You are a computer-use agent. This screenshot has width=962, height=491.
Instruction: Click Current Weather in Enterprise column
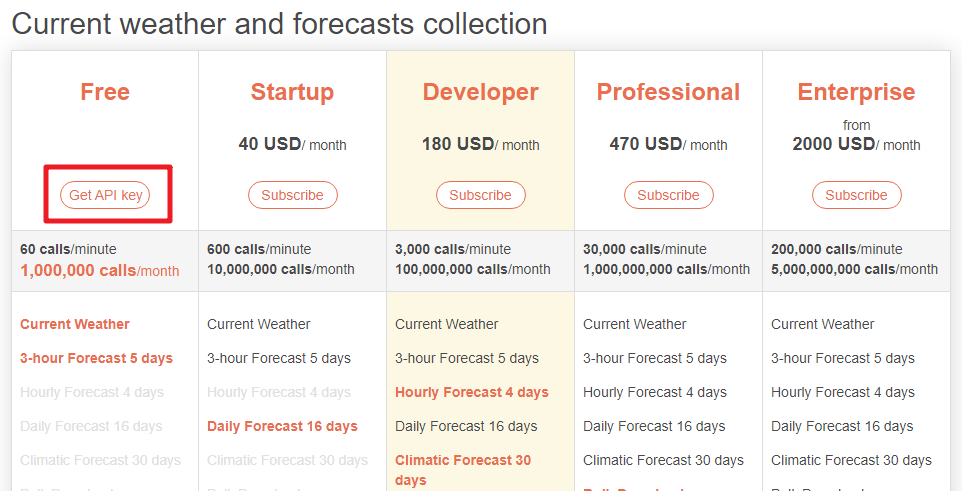click(x=823, y=324)
